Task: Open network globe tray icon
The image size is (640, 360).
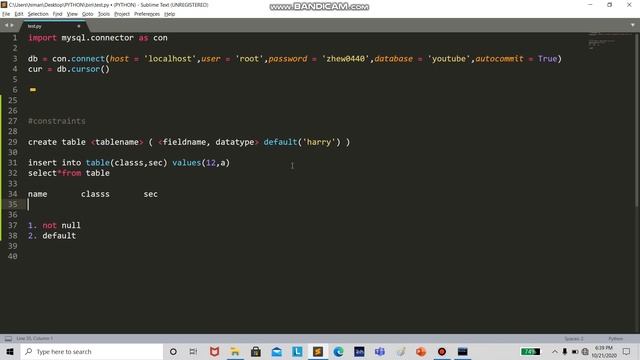Action: (585, 351)
